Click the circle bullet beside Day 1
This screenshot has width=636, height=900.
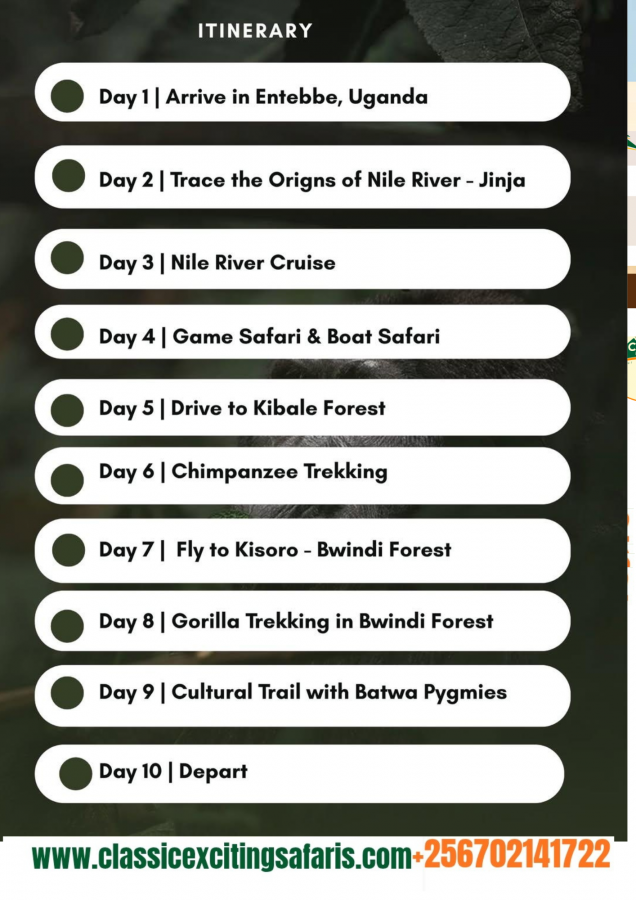tap(68, 96)
